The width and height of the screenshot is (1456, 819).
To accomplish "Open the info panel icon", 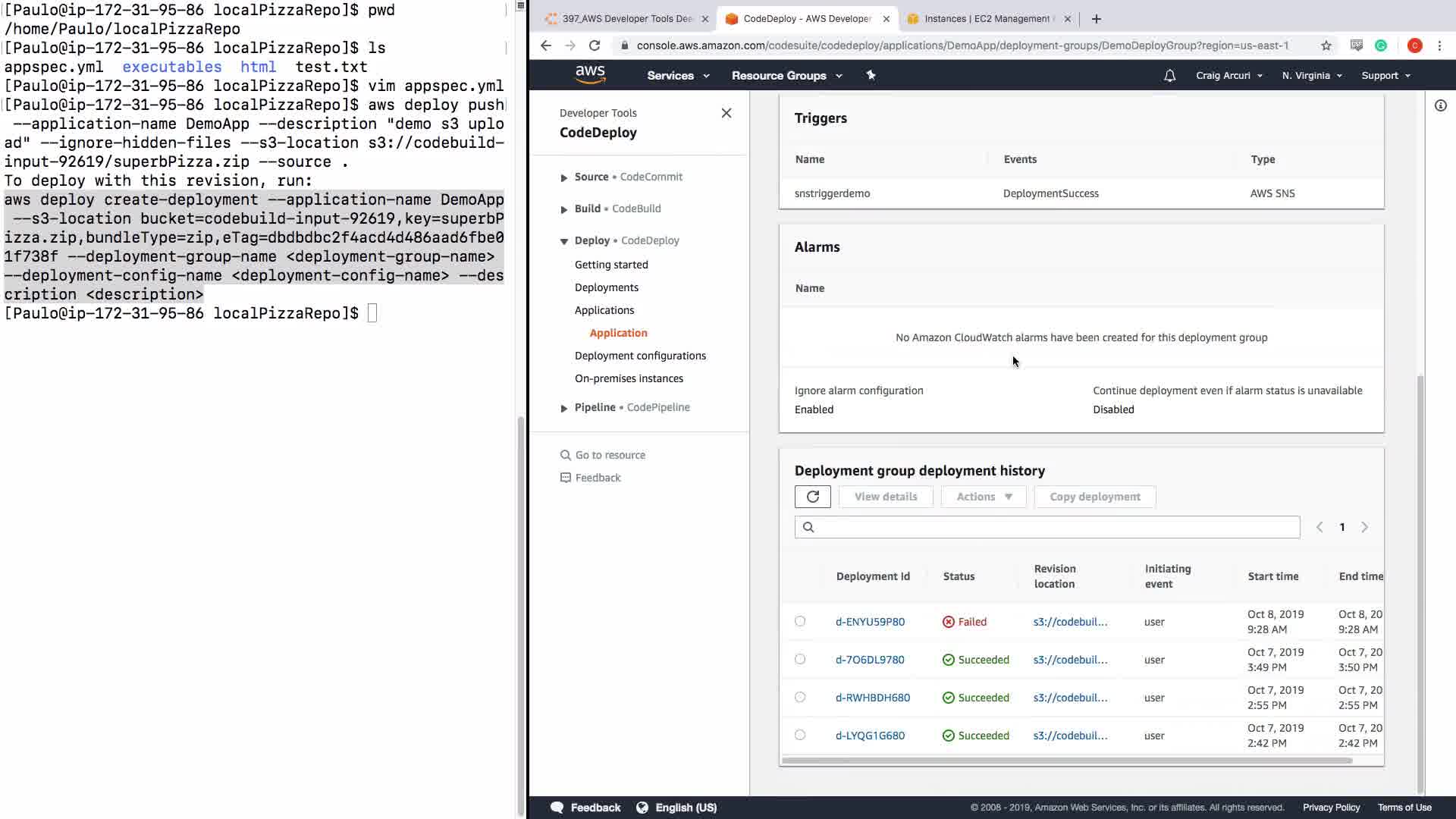I will (x=1440, y=105).
